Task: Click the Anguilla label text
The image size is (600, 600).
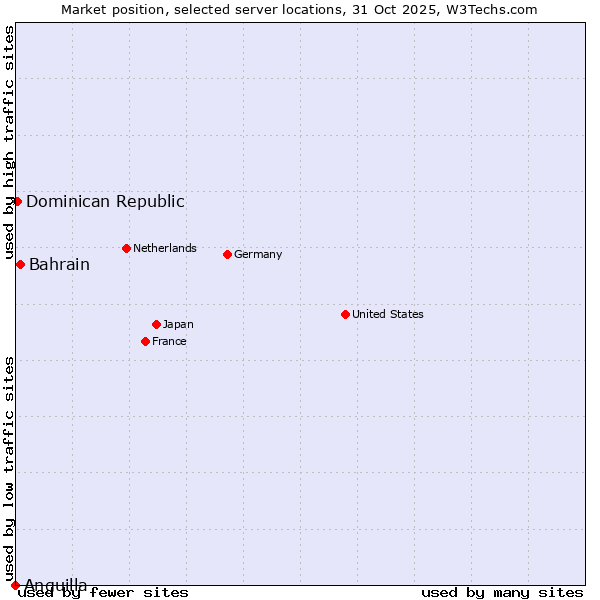Action: point(55,584)
